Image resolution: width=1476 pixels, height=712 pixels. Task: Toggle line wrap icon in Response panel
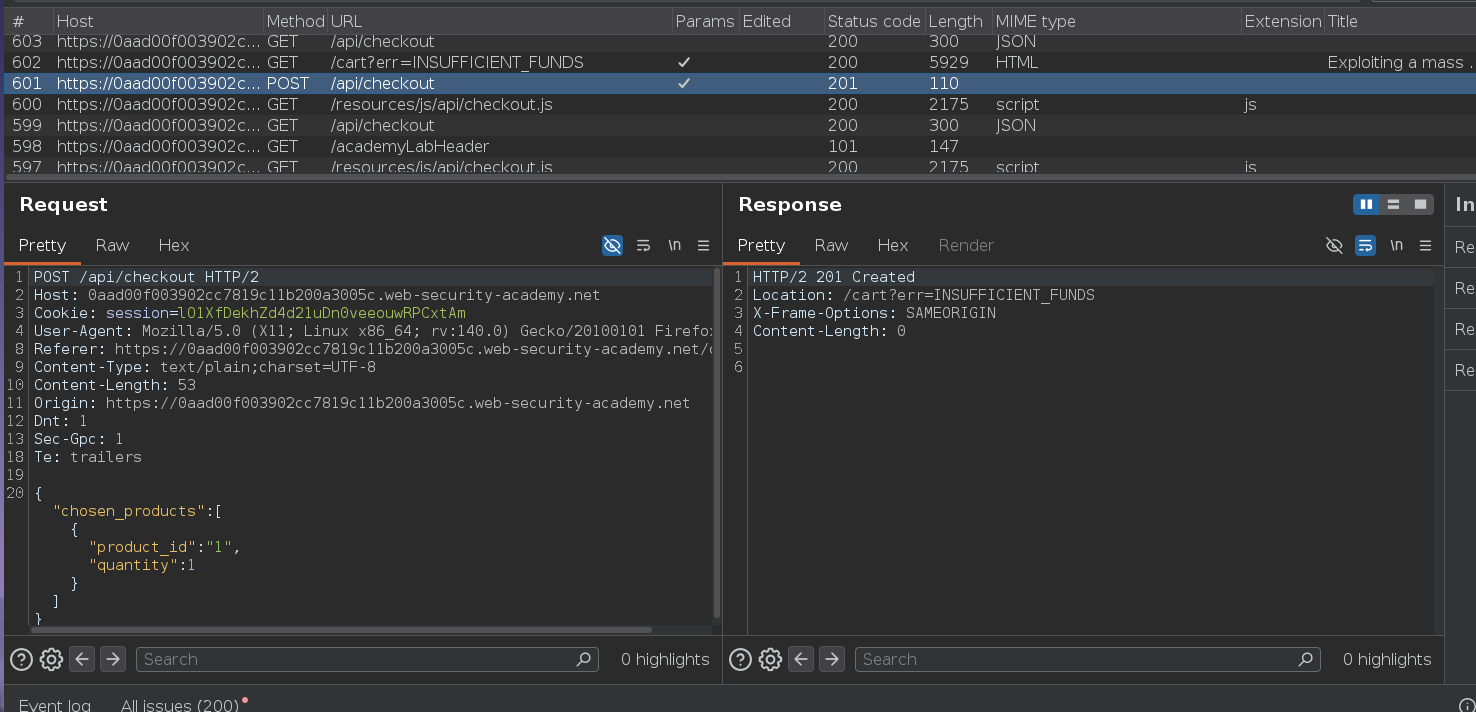tap(1365, 245)
